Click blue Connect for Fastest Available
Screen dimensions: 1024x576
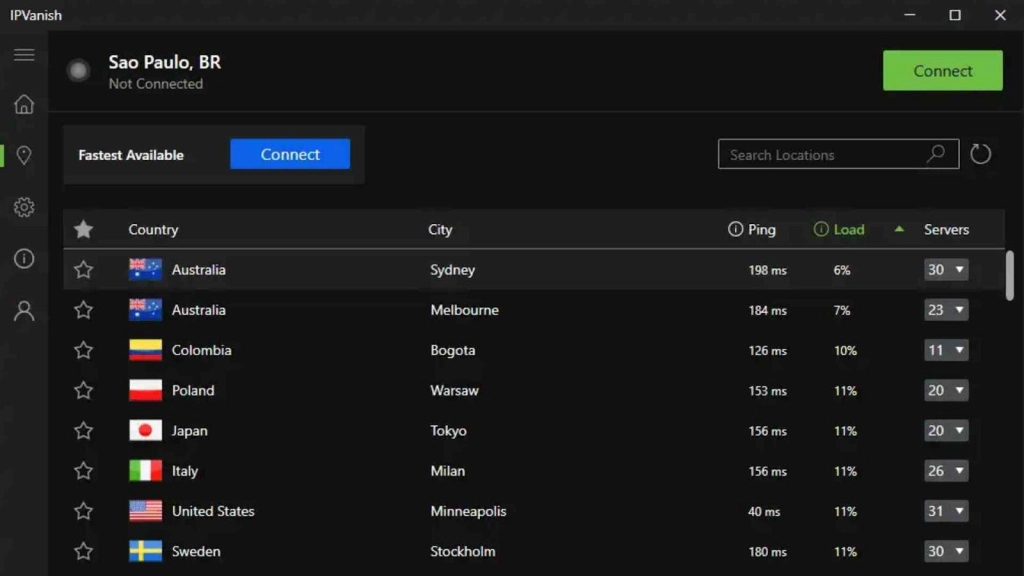(290, 154)
